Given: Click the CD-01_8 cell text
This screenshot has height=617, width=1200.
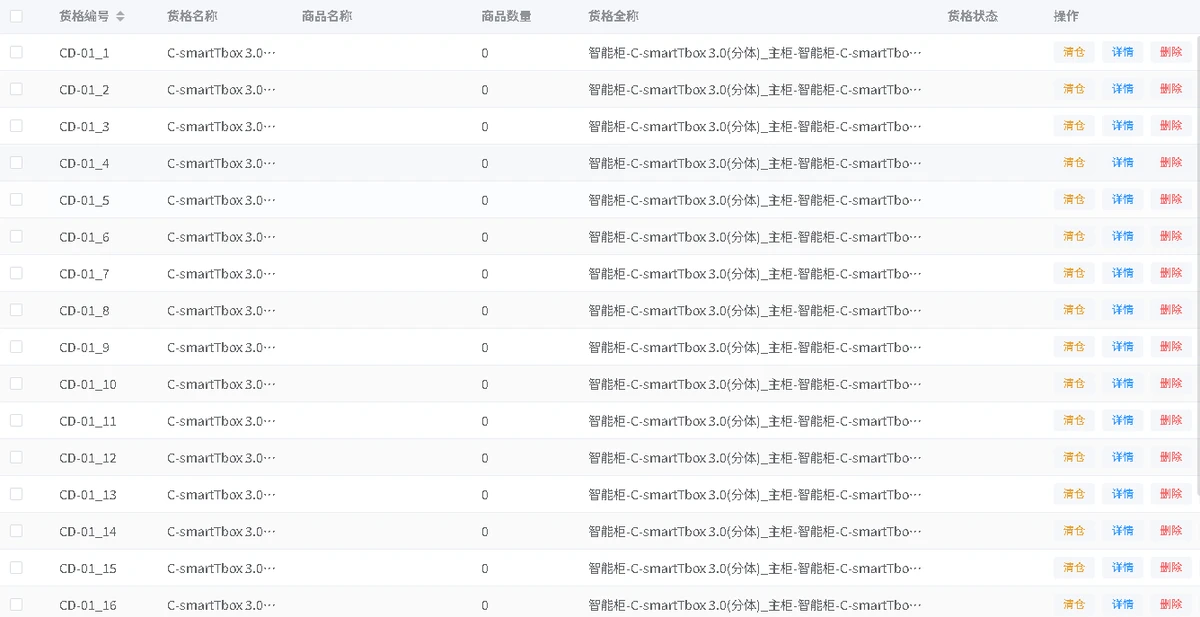Looking at the screenshot, I should coord(84,310).
